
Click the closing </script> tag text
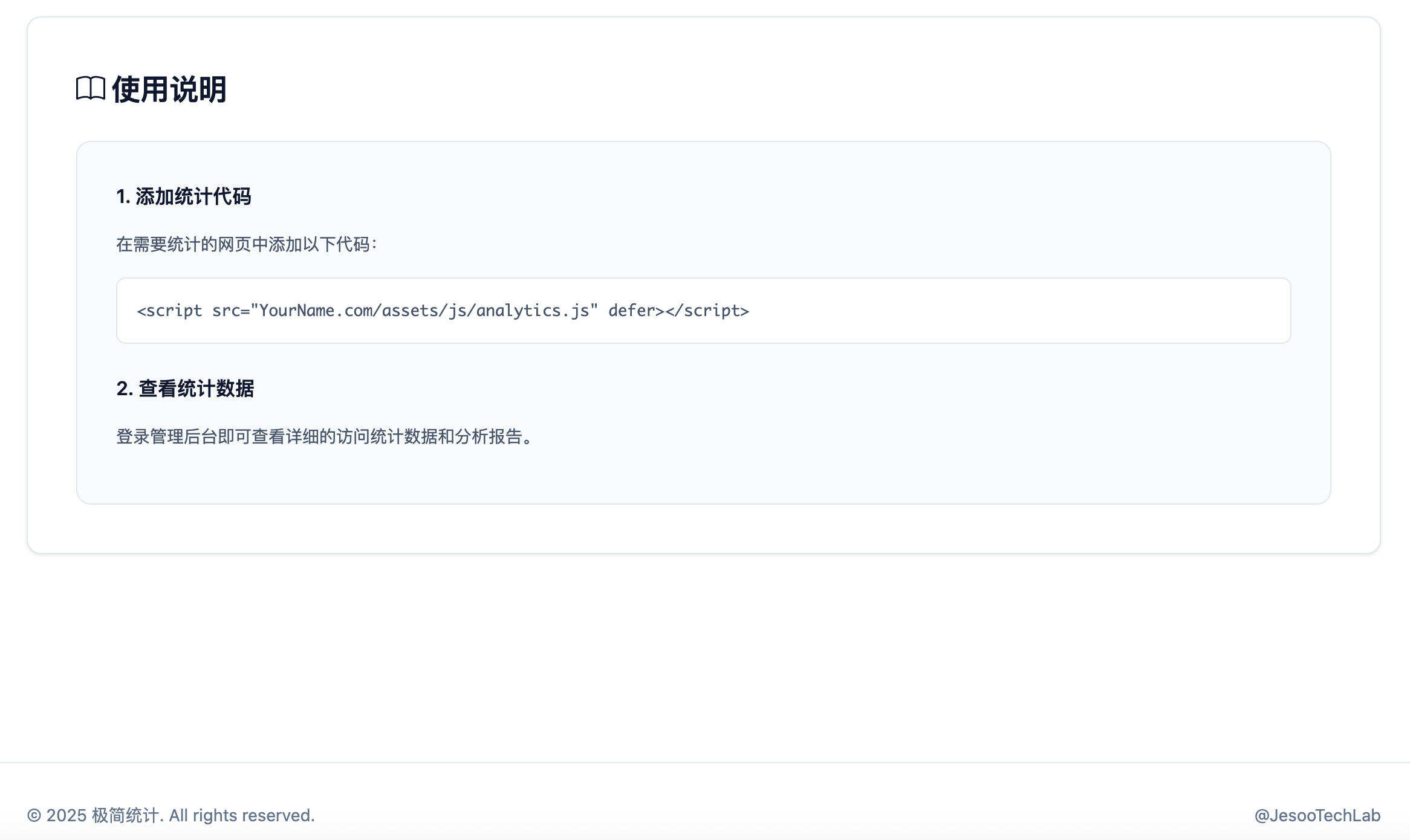tap(710, 310)
